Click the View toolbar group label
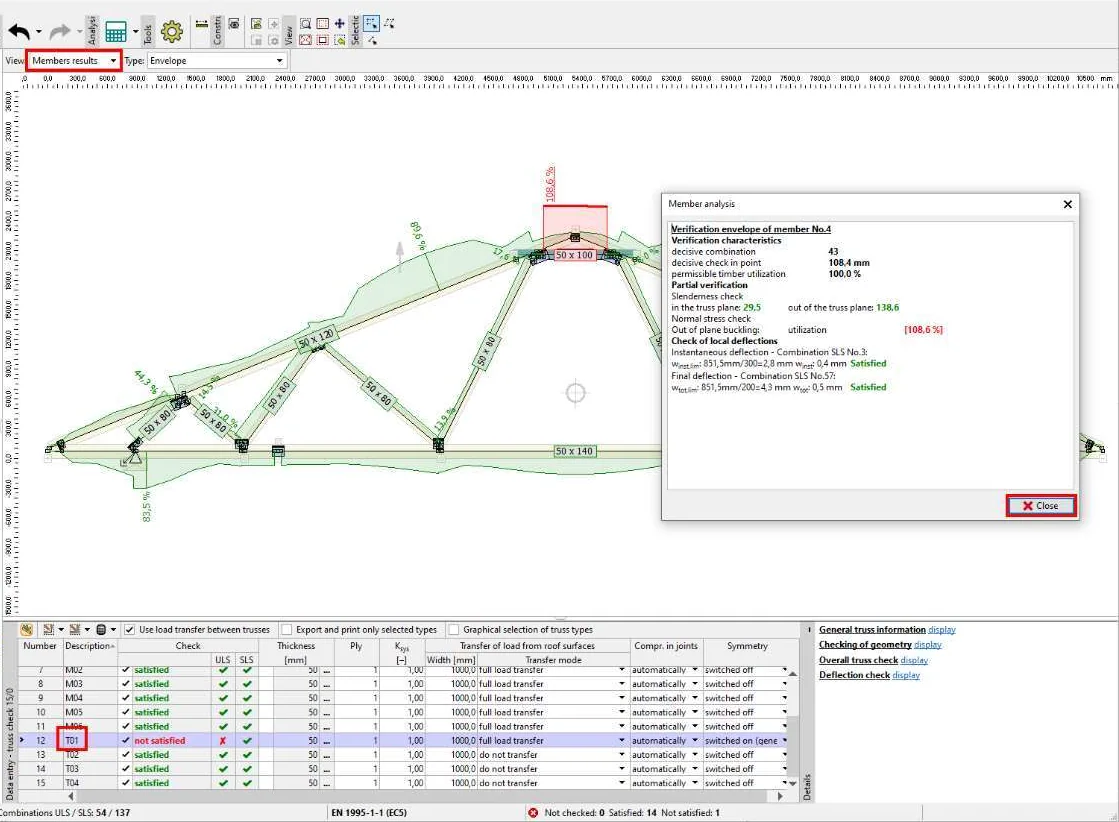1119x822 pixels. [x=289, y=31]
